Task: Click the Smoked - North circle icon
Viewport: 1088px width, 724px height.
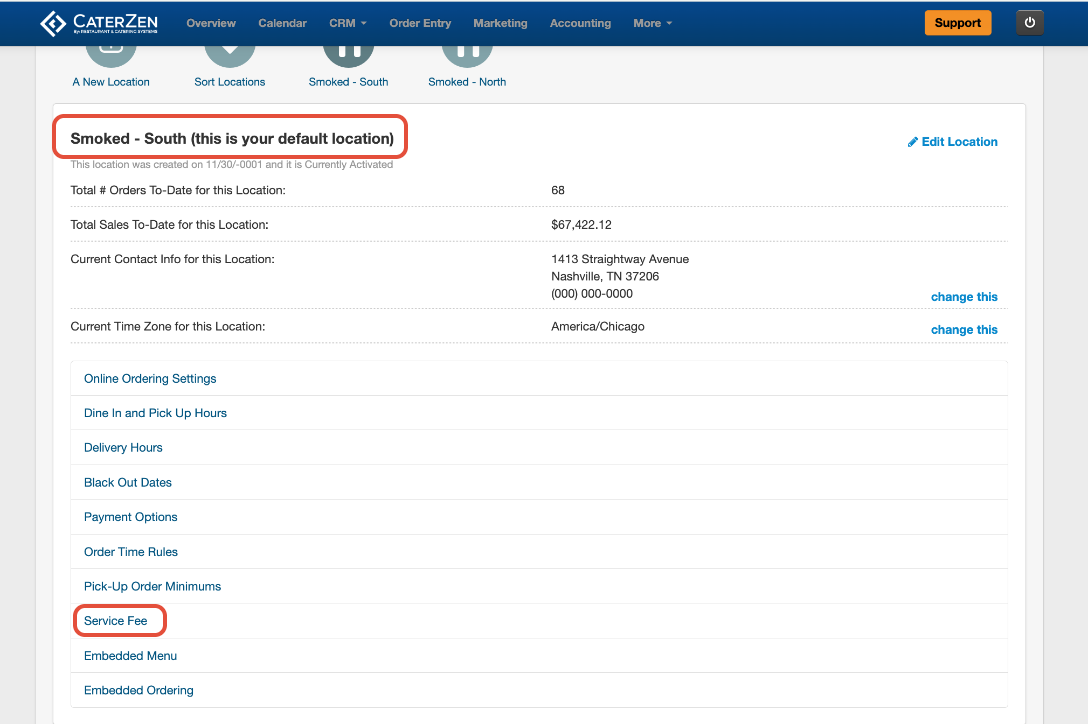Action: 467,56
